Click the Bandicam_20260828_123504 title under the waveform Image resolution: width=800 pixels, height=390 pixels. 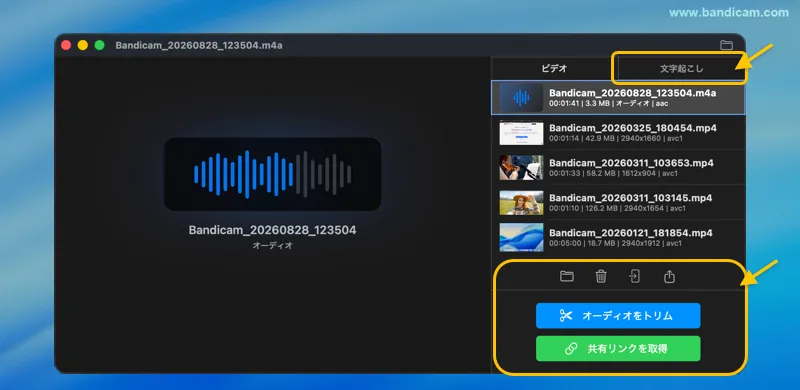click(x=272, y=230)
